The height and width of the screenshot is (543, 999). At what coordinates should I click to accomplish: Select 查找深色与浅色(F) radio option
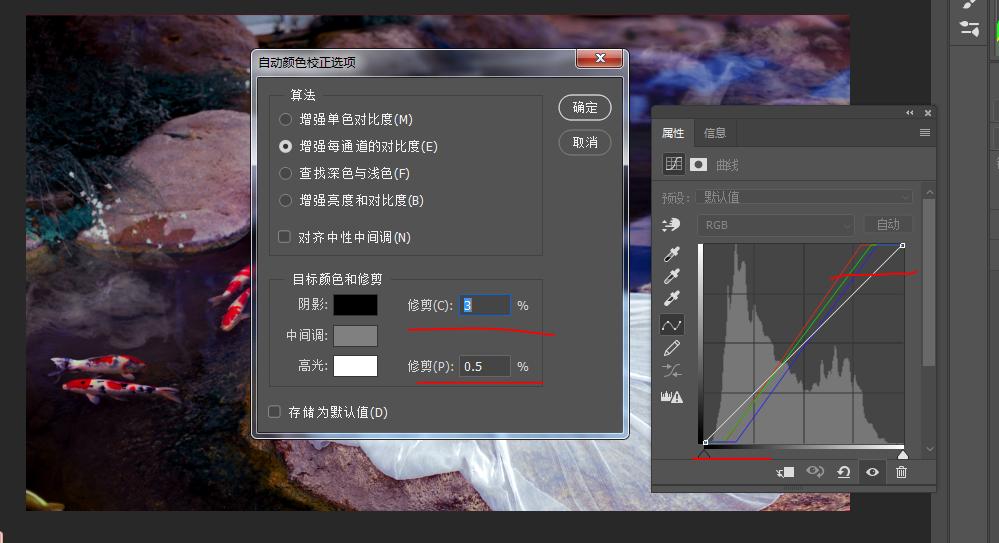pos(285,173)
